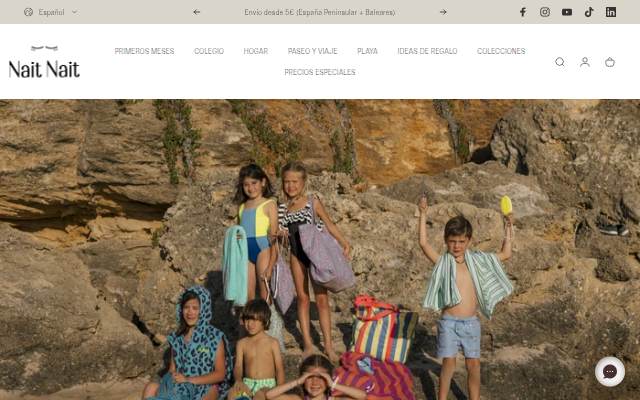Open Precios Especiales link

coord(320,72)
